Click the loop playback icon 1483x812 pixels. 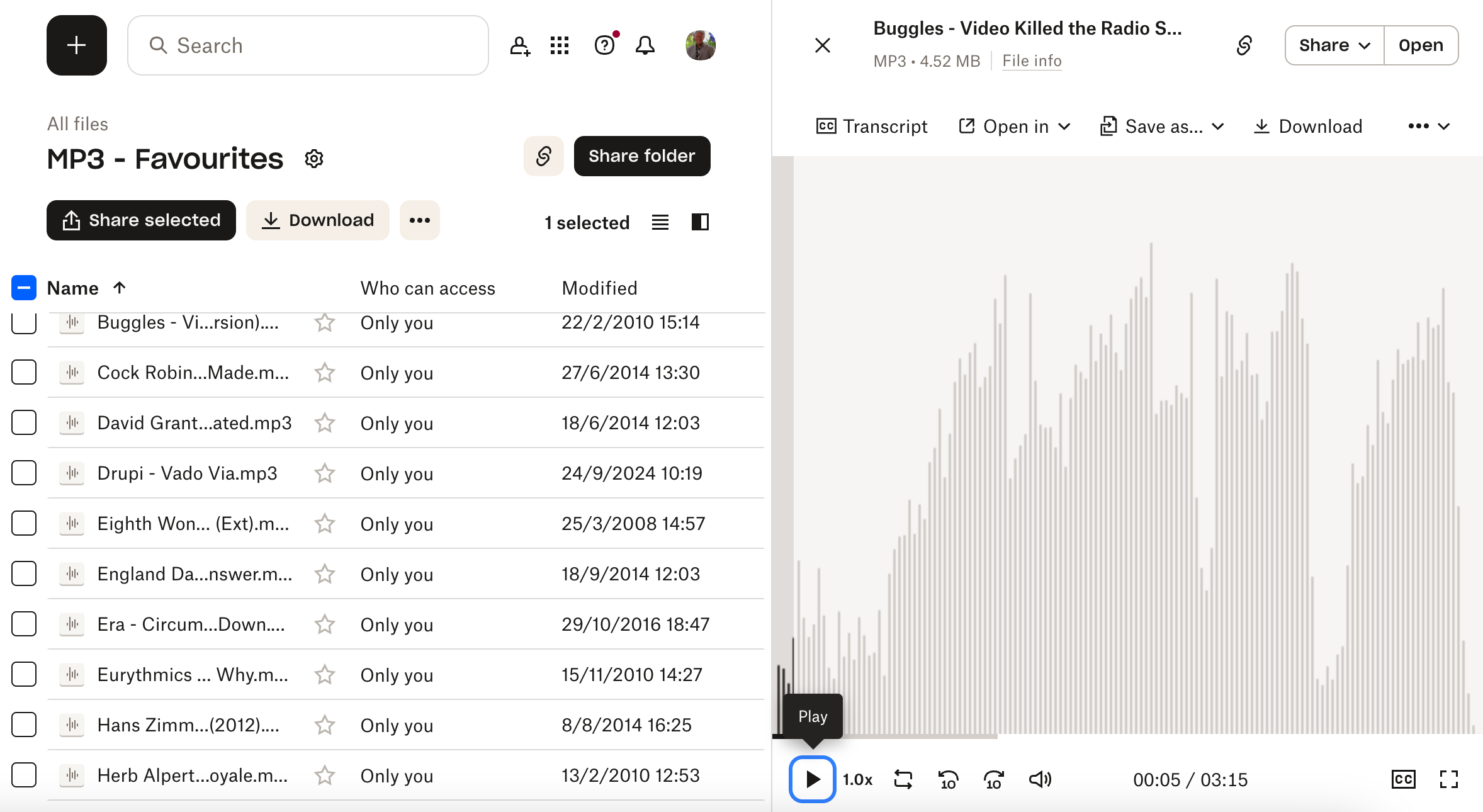(903, 779)
